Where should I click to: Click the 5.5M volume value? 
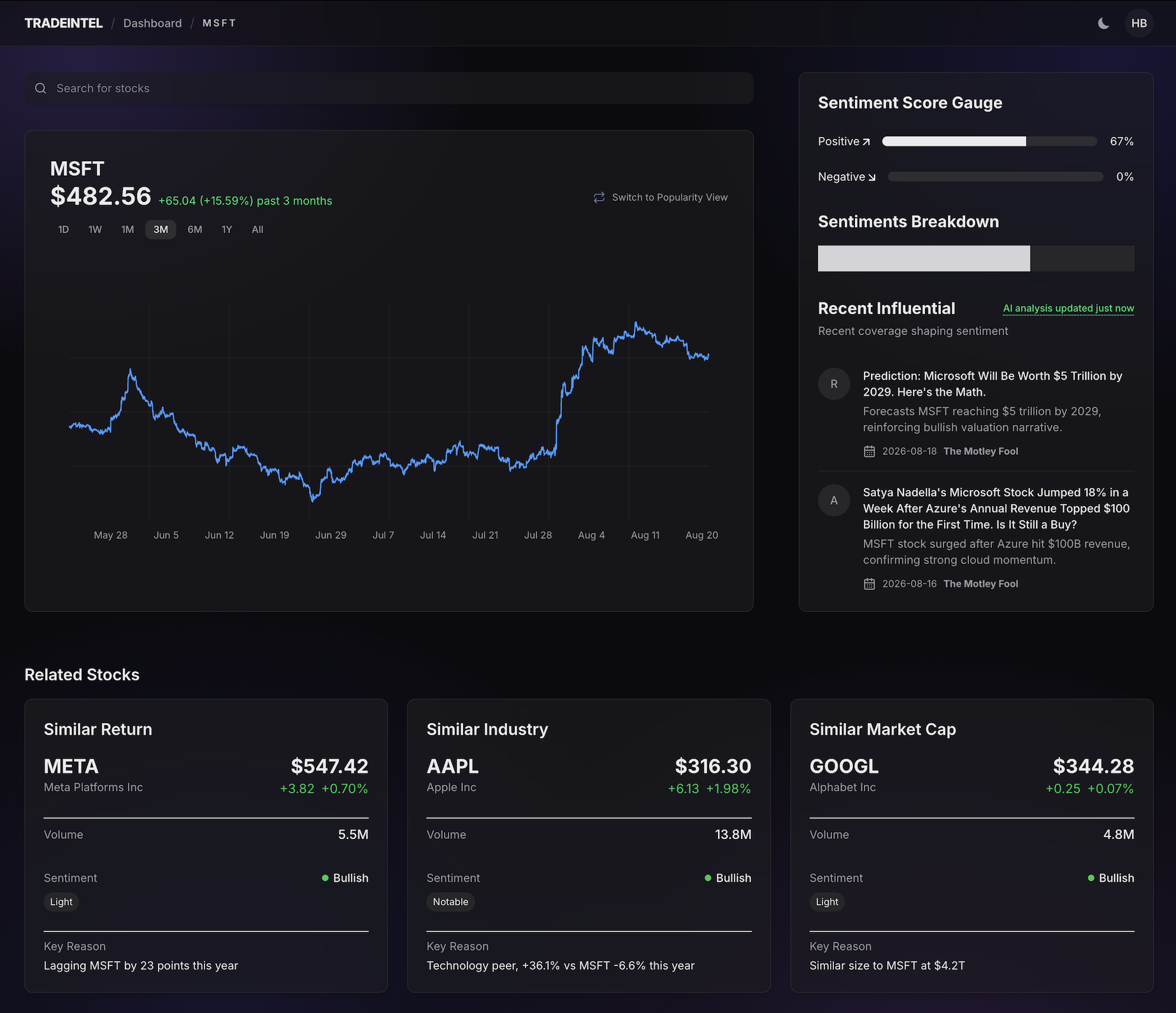353,835
